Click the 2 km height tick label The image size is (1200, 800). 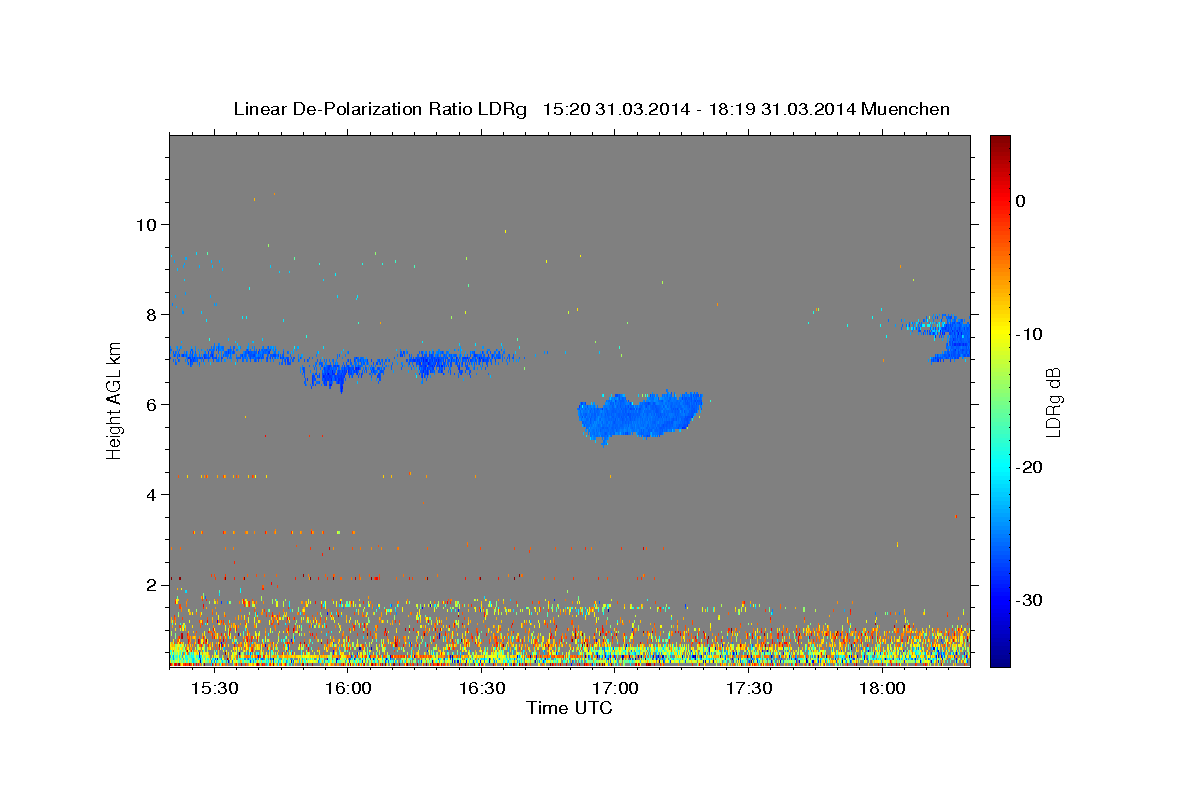click(x=153, y=584)
